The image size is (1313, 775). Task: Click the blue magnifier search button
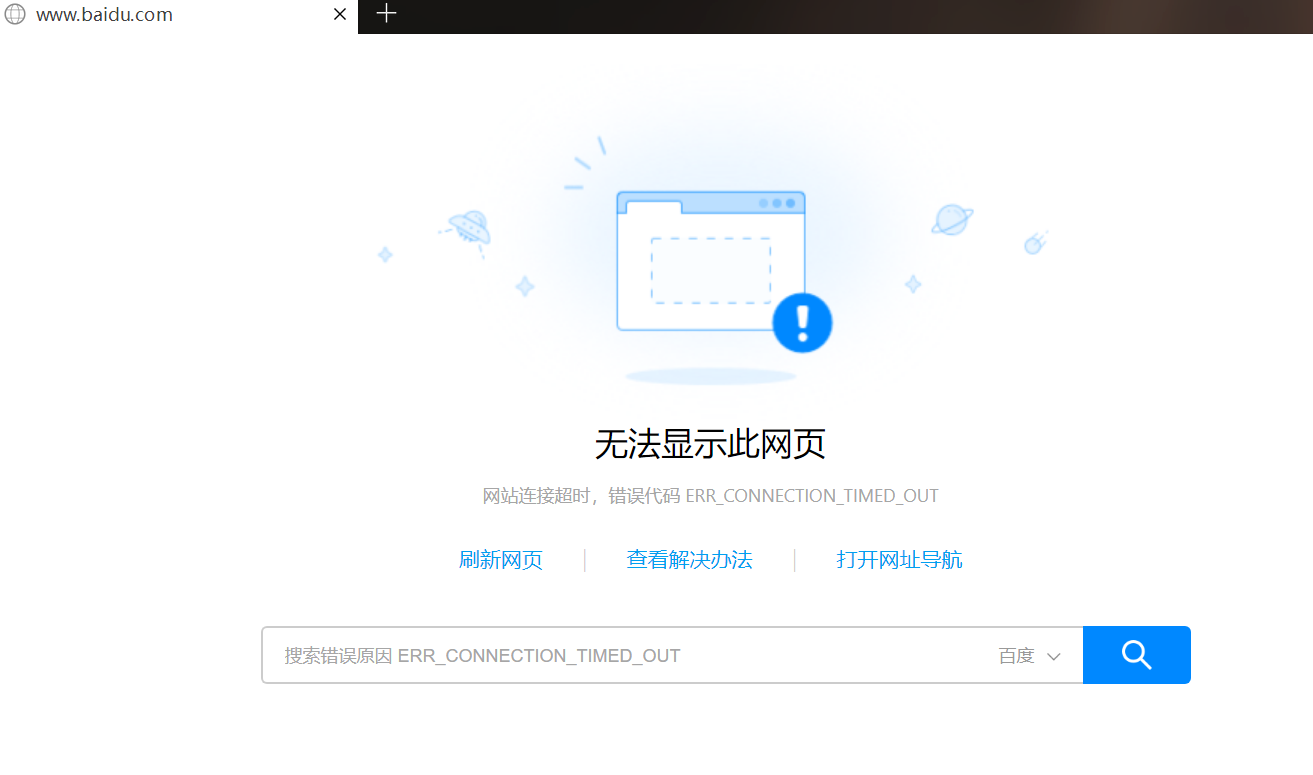[1136, 655]
